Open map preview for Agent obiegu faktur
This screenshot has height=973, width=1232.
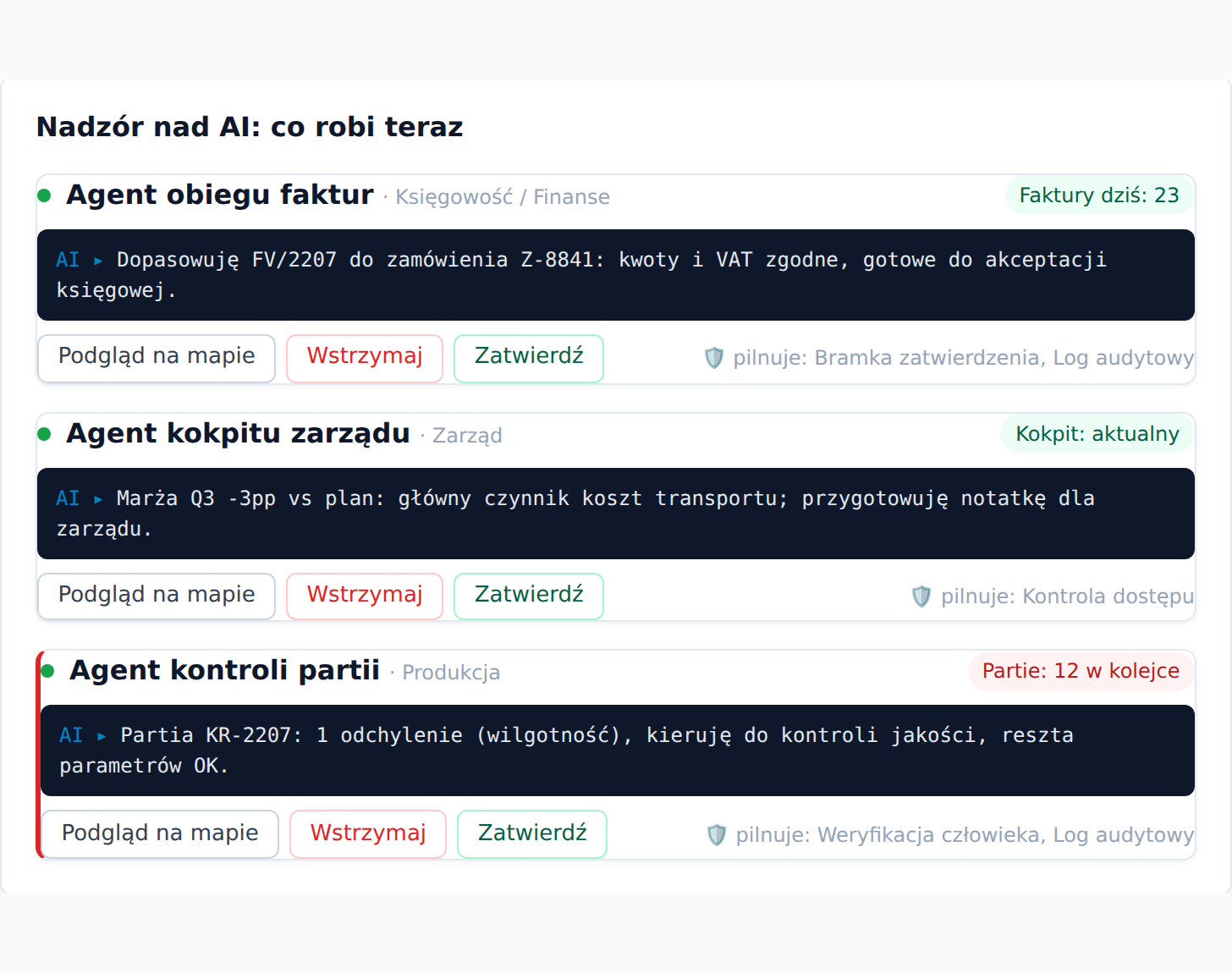click(x=157, y=358)
